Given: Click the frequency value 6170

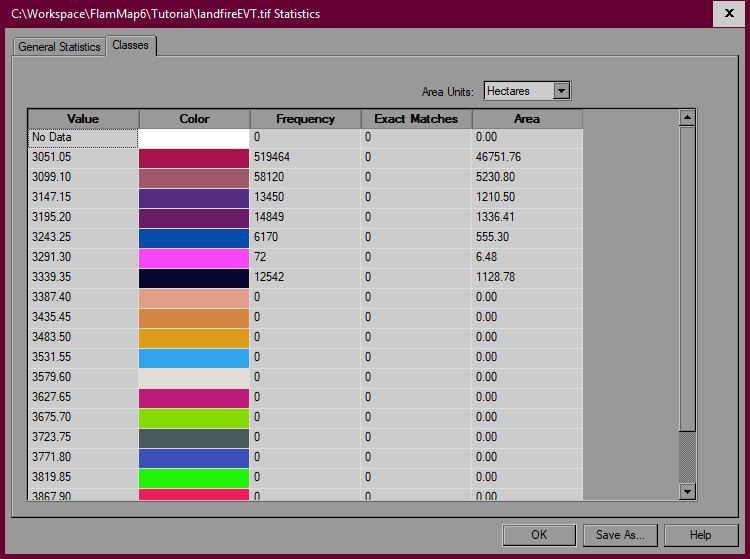Looking at the screenshot, I should [266, 237].
